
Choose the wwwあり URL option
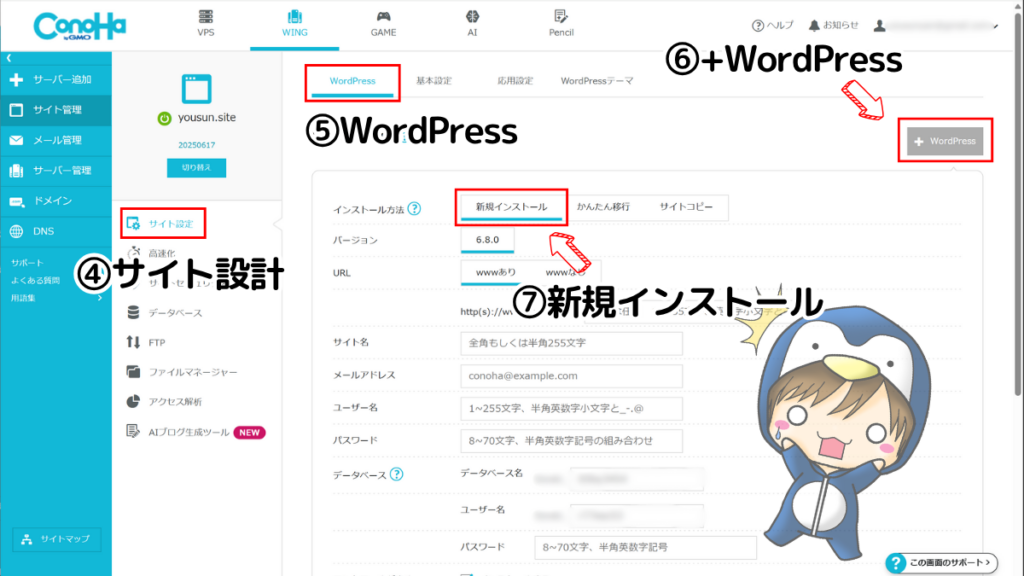pos(496,272)
